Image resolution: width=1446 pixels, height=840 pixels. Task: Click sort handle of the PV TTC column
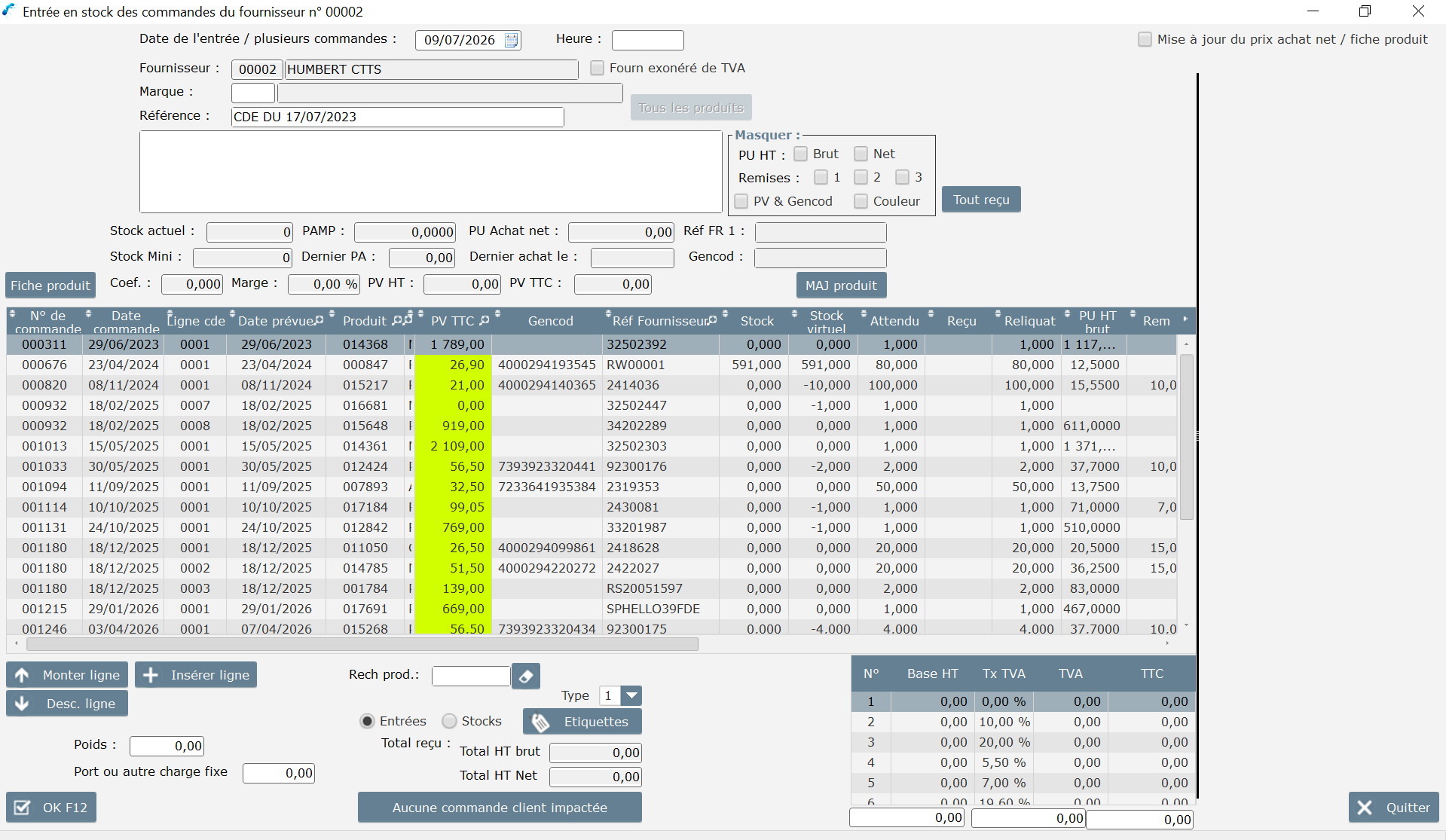[420, 313]
